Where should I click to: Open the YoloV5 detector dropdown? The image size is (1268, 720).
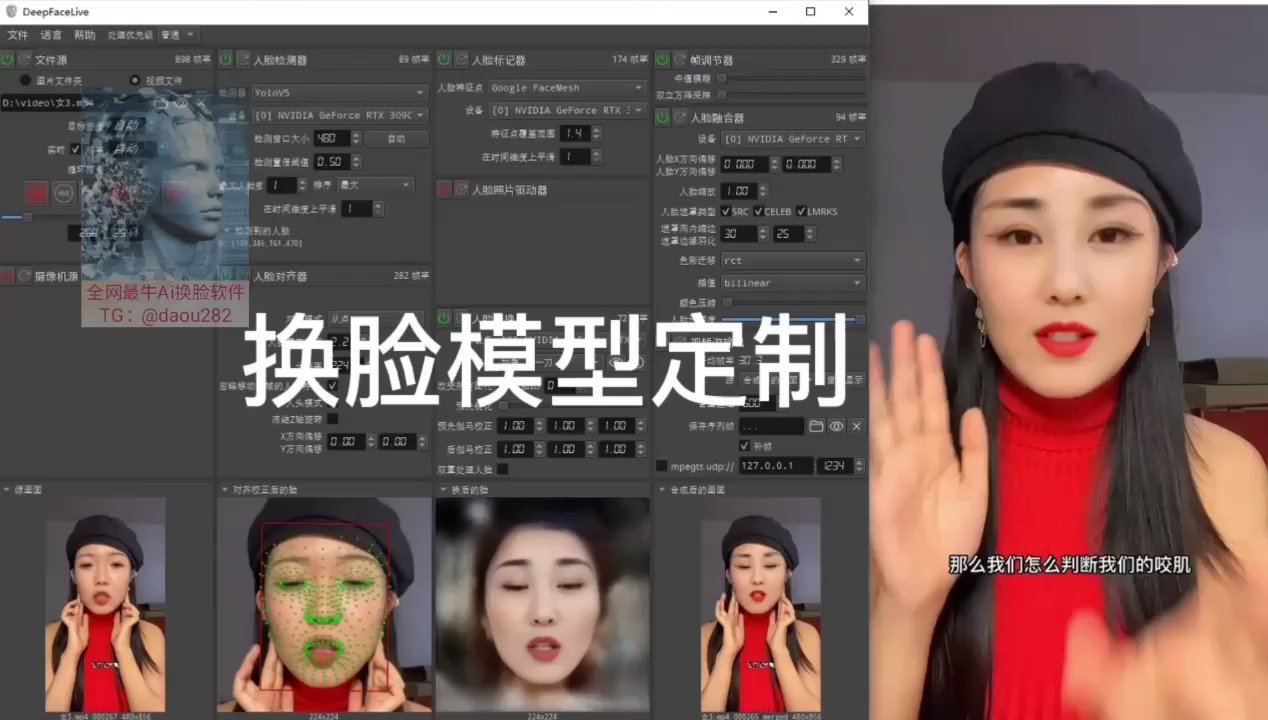pos(339,92)
